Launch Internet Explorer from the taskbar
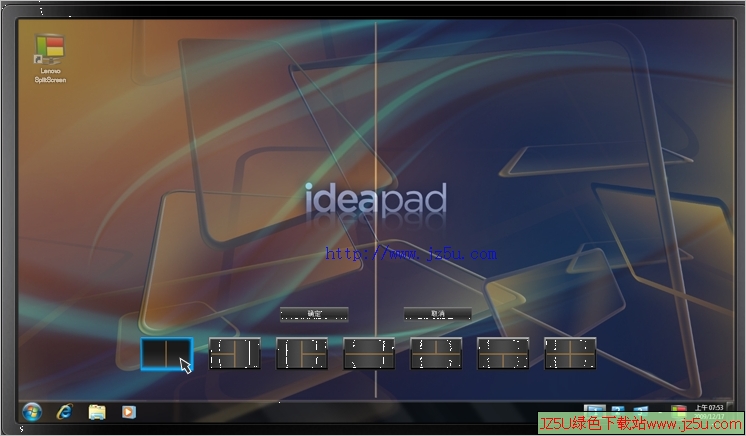The width and height of the screenshot is (746, 436). coord(64,412)
